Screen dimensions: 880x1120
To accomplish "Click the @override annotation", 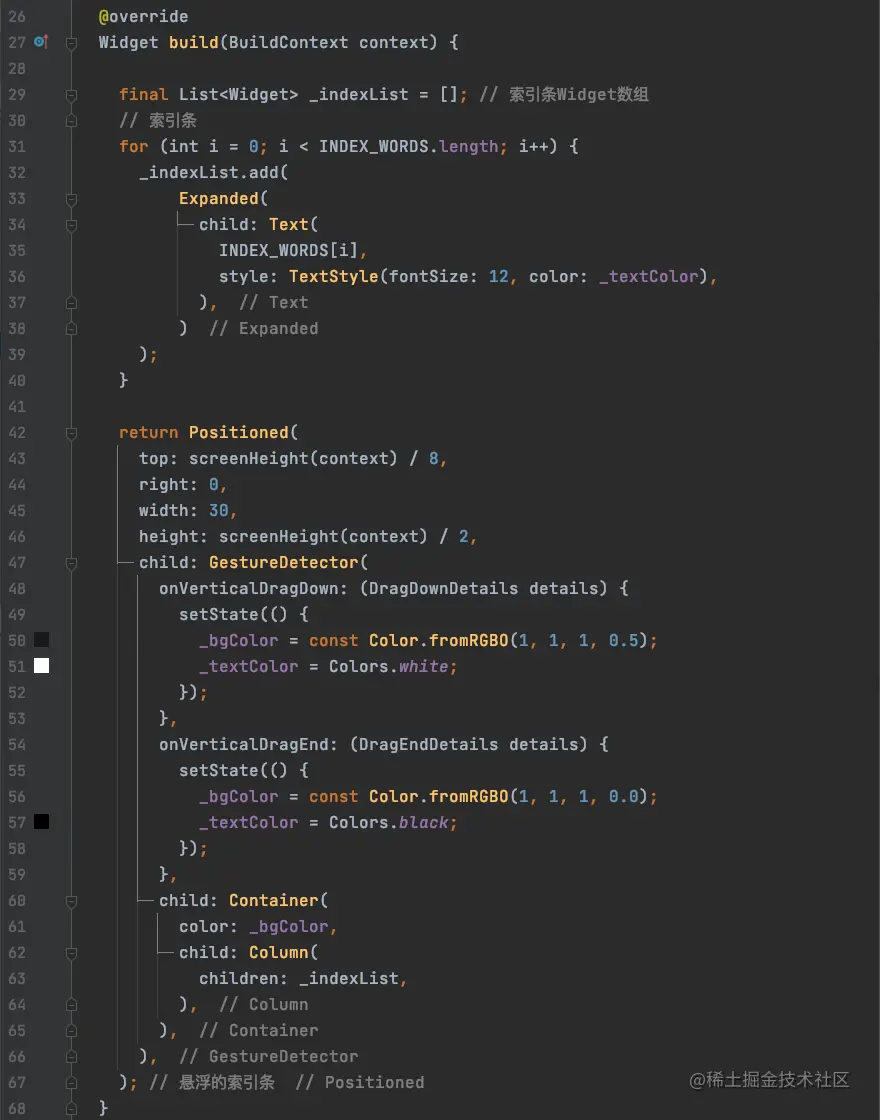I will [143, 17].
